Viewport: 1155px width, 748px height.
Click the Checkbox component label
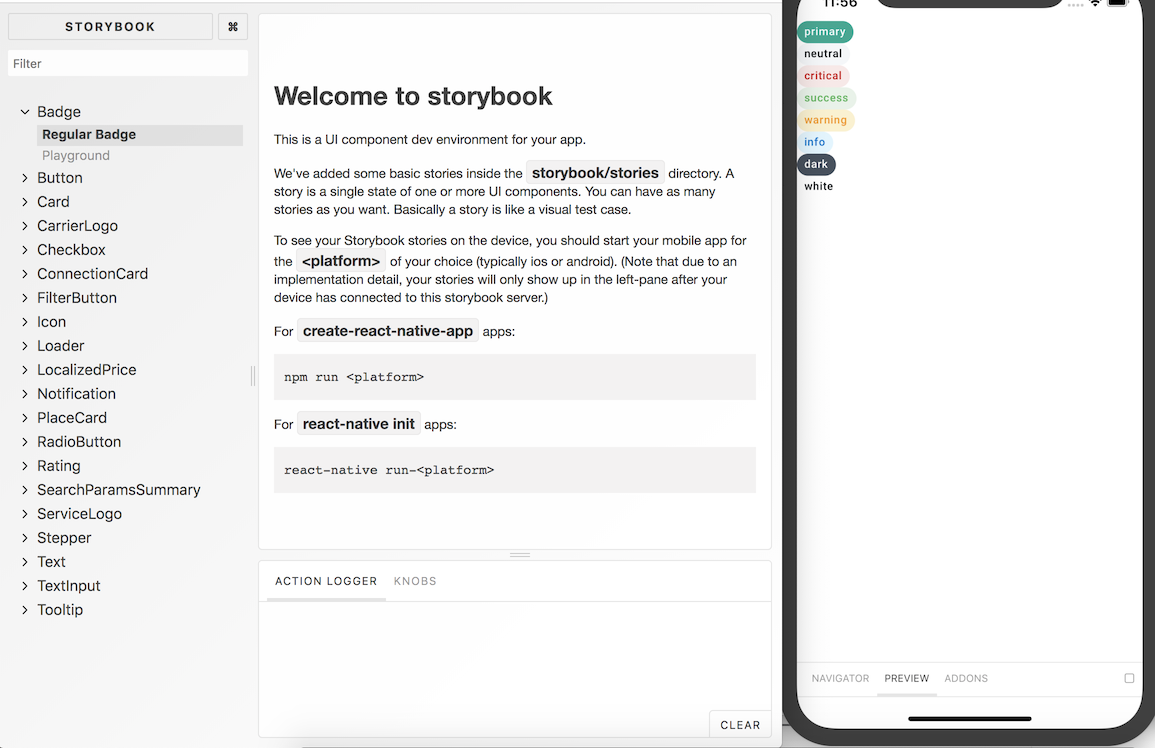(x=71, y=250)
